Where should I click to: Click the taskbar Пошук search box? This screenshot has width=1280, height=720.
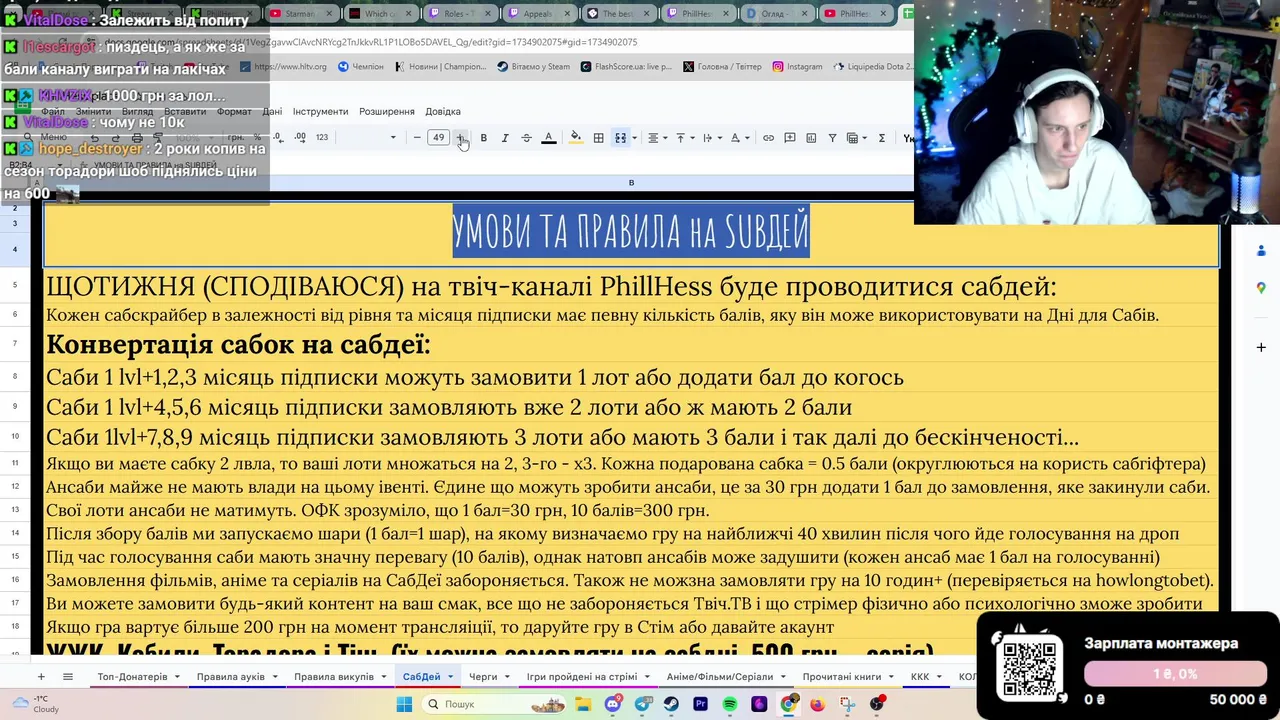click(495, 704)
